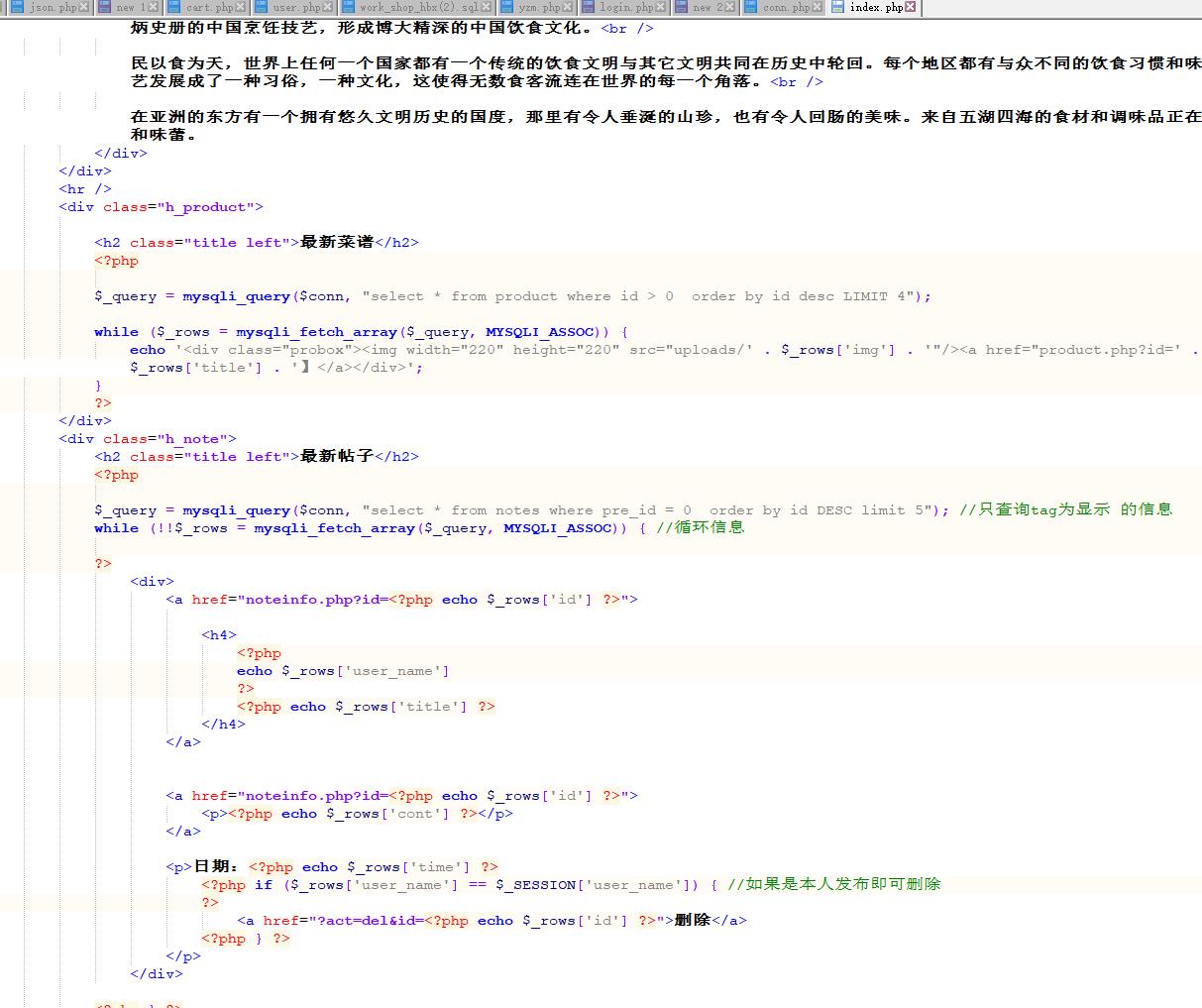Image resolution: width=1202 pixels, height=1008 pixels.
Task: Click the index.php tab file icon
Action: (838, 7)
